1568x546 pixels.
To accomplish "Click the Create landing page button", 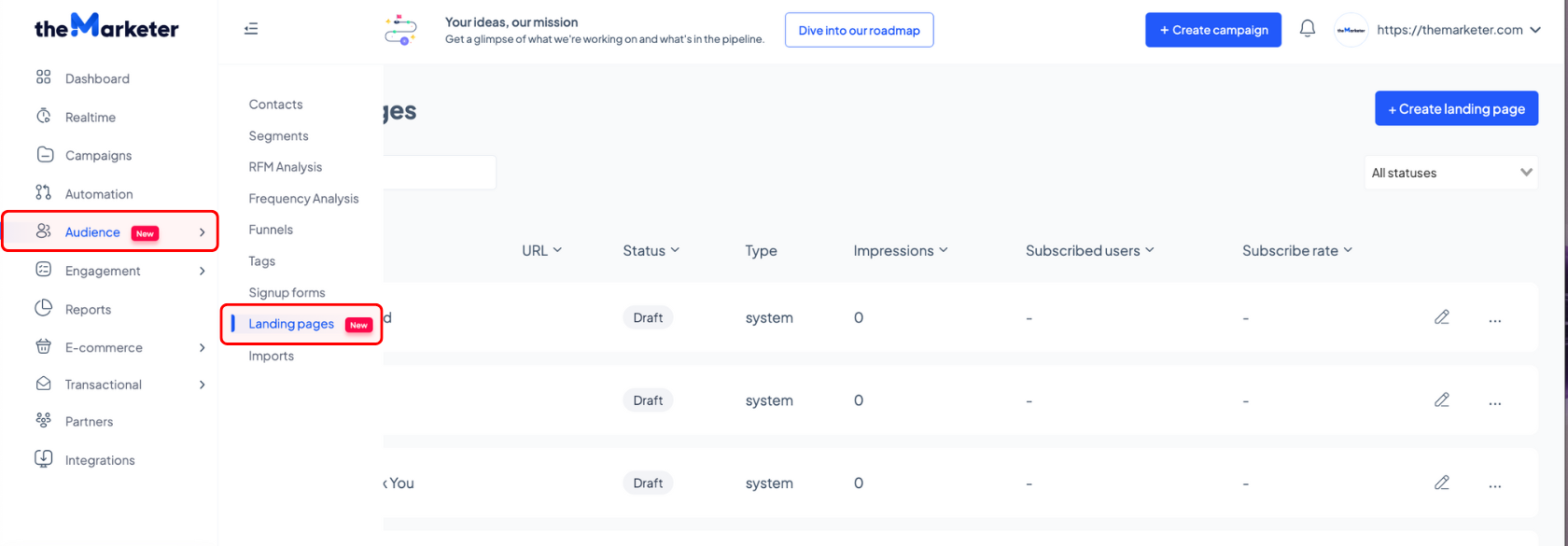I will [x=1456, y=109].
